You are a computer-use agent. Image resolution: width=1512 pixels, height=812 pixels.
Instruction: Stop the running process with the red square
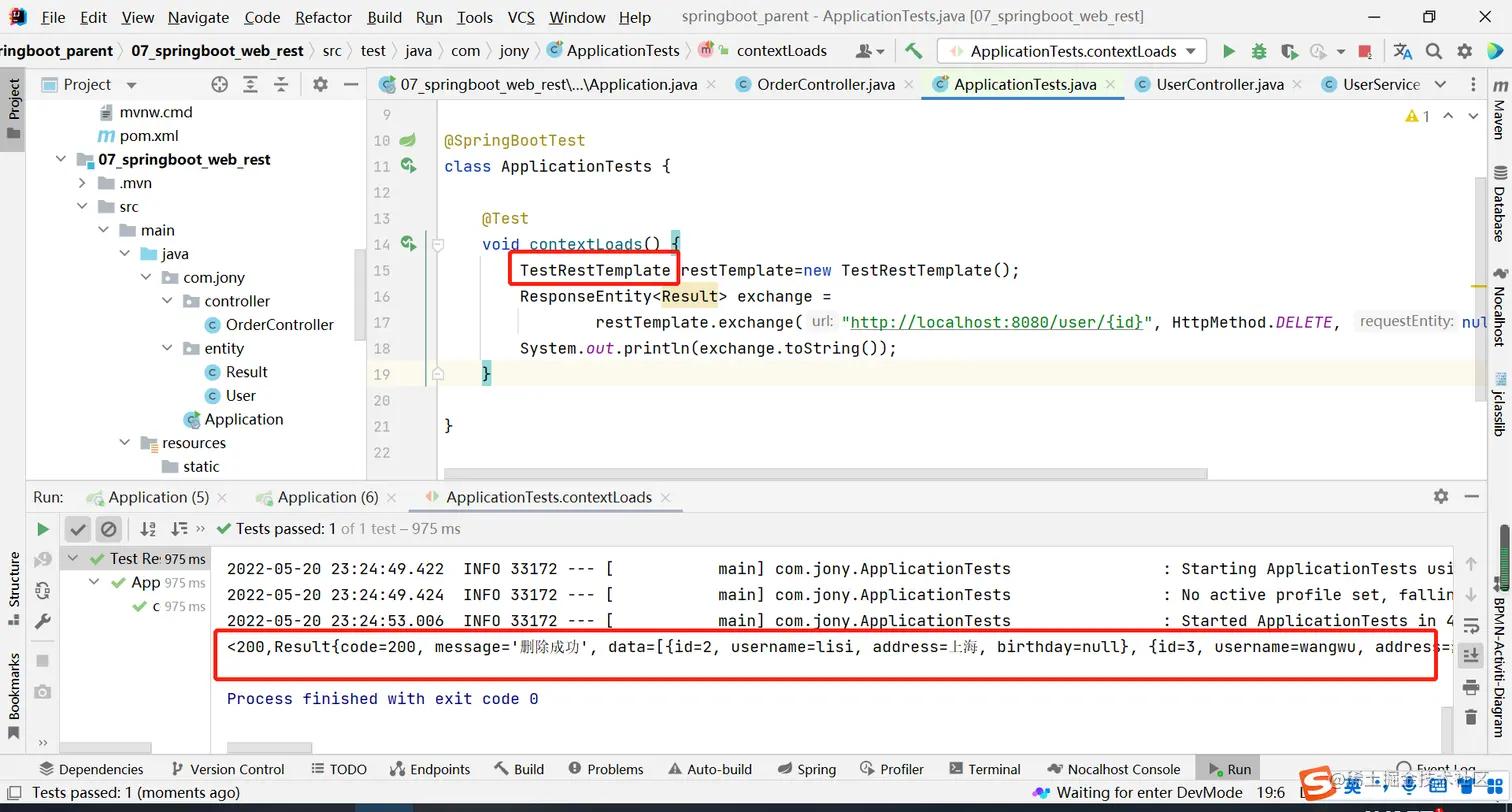1365,51
